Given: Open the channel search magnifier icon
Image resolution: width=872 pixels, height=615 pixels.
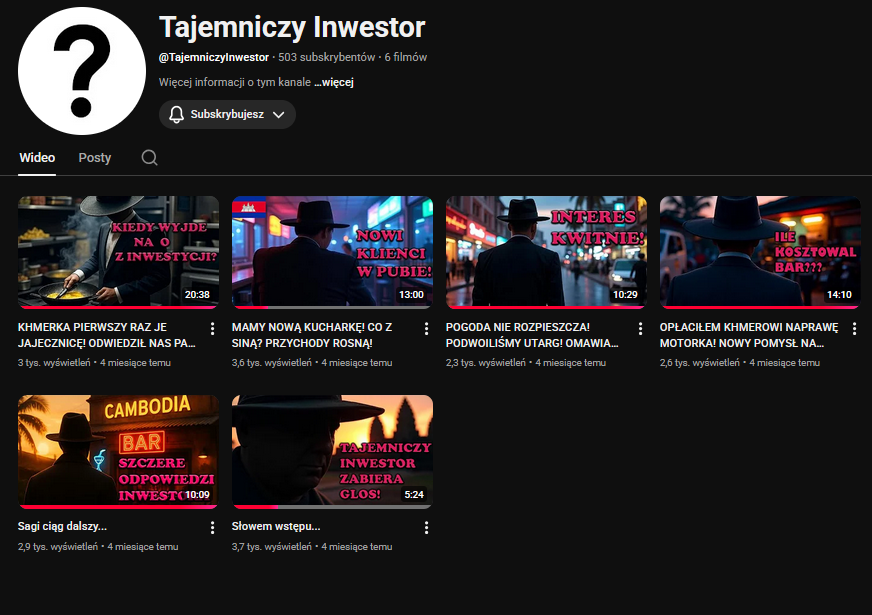Looking at the screenshot, I should [149, 158].
